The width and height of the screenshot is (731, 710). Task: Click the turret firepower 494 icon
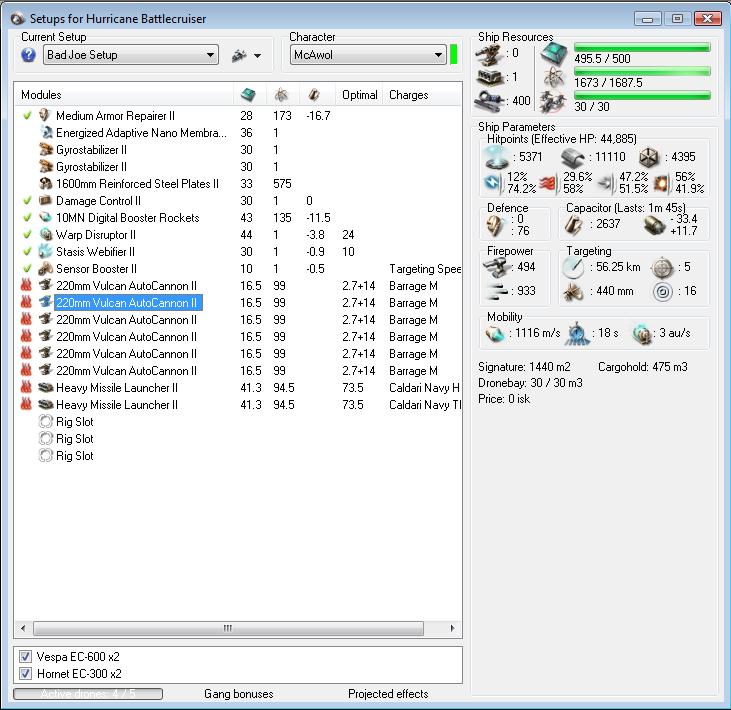point(496,267)
